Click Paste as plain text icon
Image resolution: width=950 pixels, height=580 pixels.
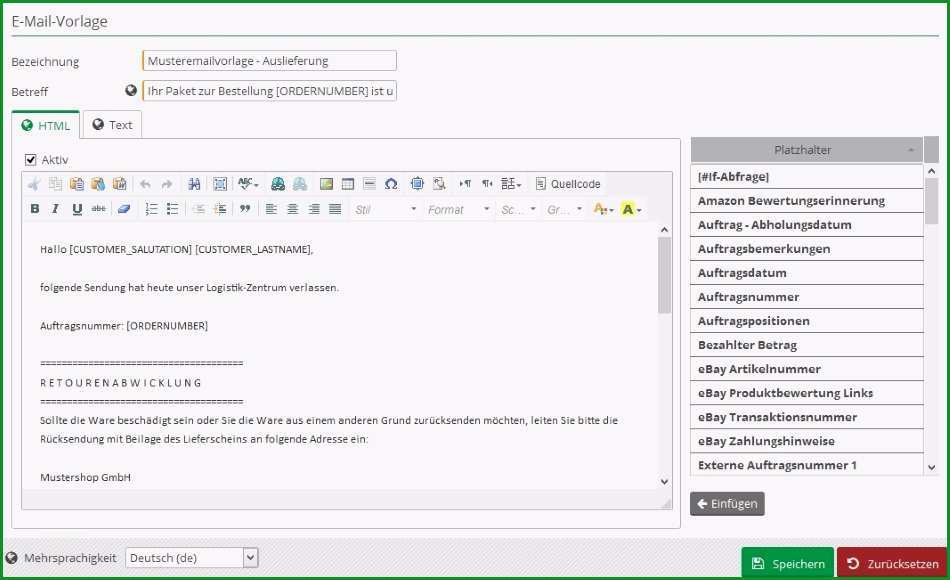click(x=98, y=184)
